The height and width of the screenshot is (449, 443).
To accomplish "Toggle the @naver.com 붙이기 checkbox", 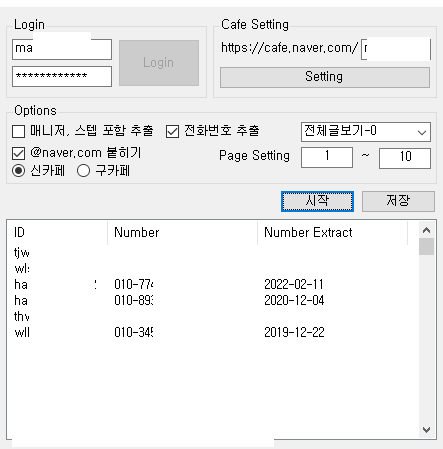I will click(18, 153).
